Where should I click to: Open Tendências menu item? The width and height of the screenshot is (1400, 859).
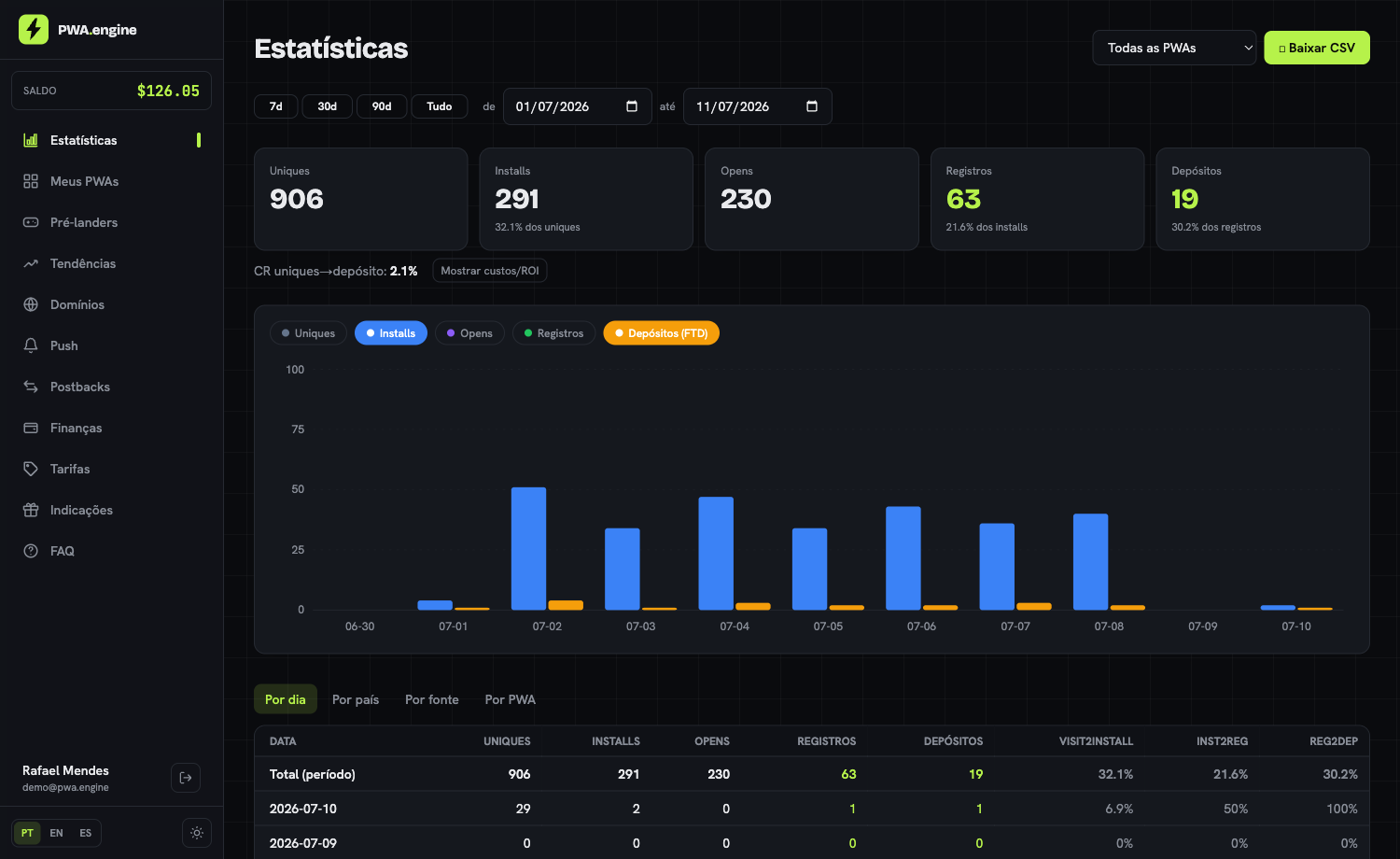[111, 263]
